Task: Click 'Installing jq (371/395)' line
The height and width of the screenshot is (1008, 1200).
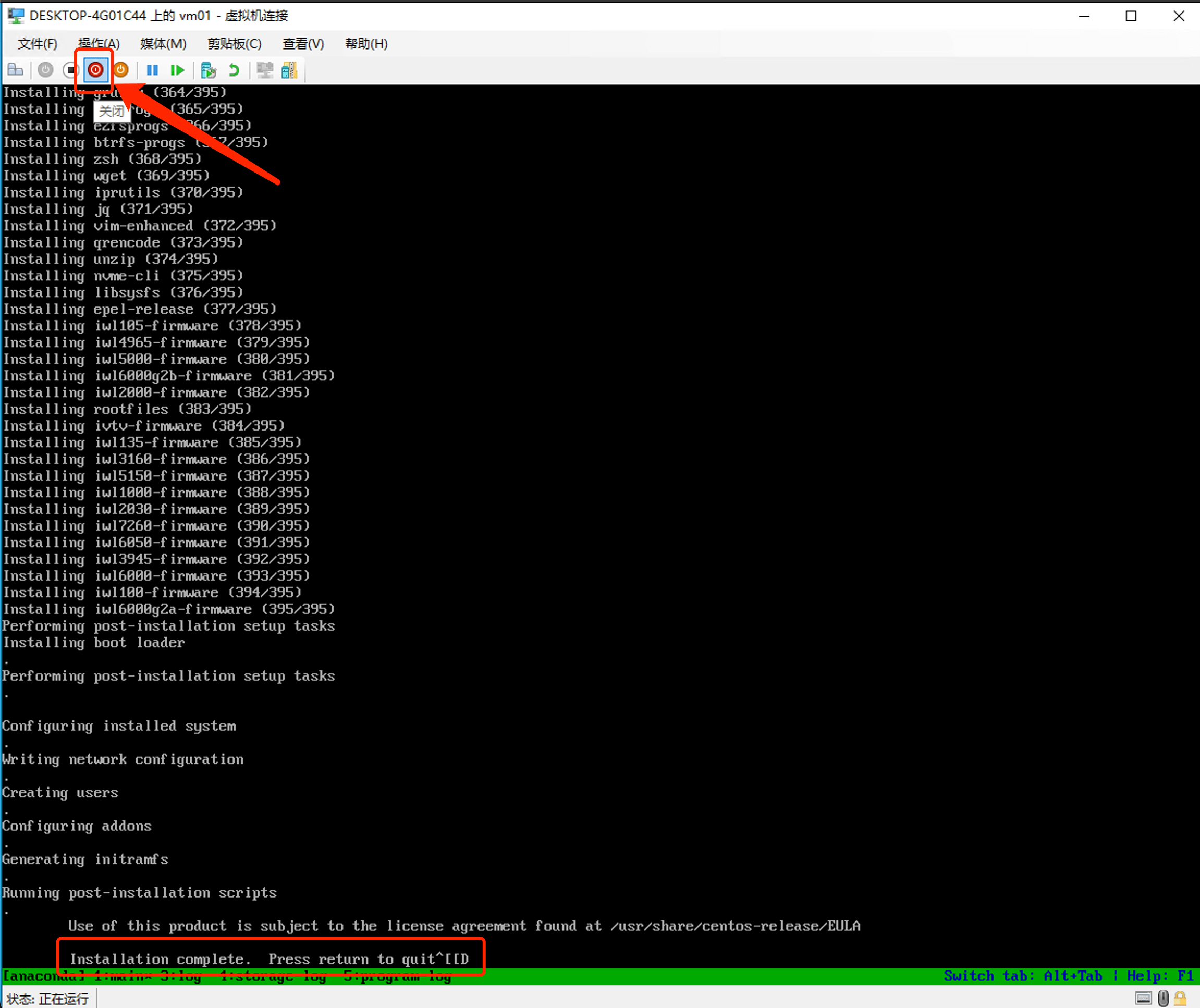Action: click(97, 208)
